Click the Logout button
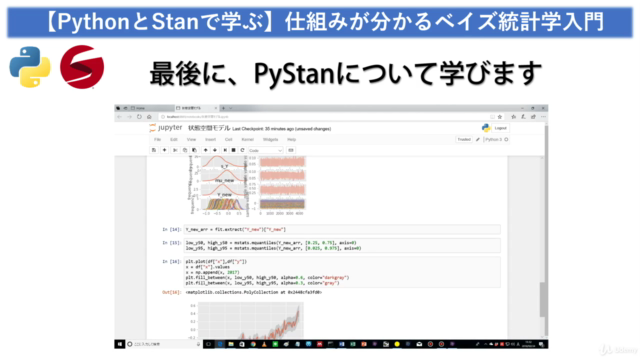Screen dimensions: 640x360 (500, 128)
